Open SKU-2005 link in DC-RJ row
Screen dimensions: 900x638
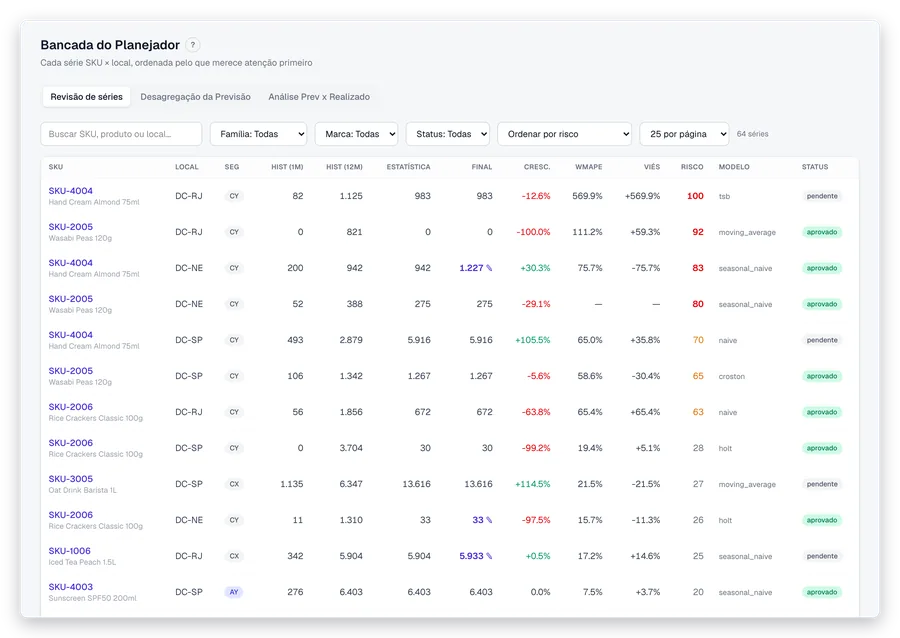[x=71, y=227]
